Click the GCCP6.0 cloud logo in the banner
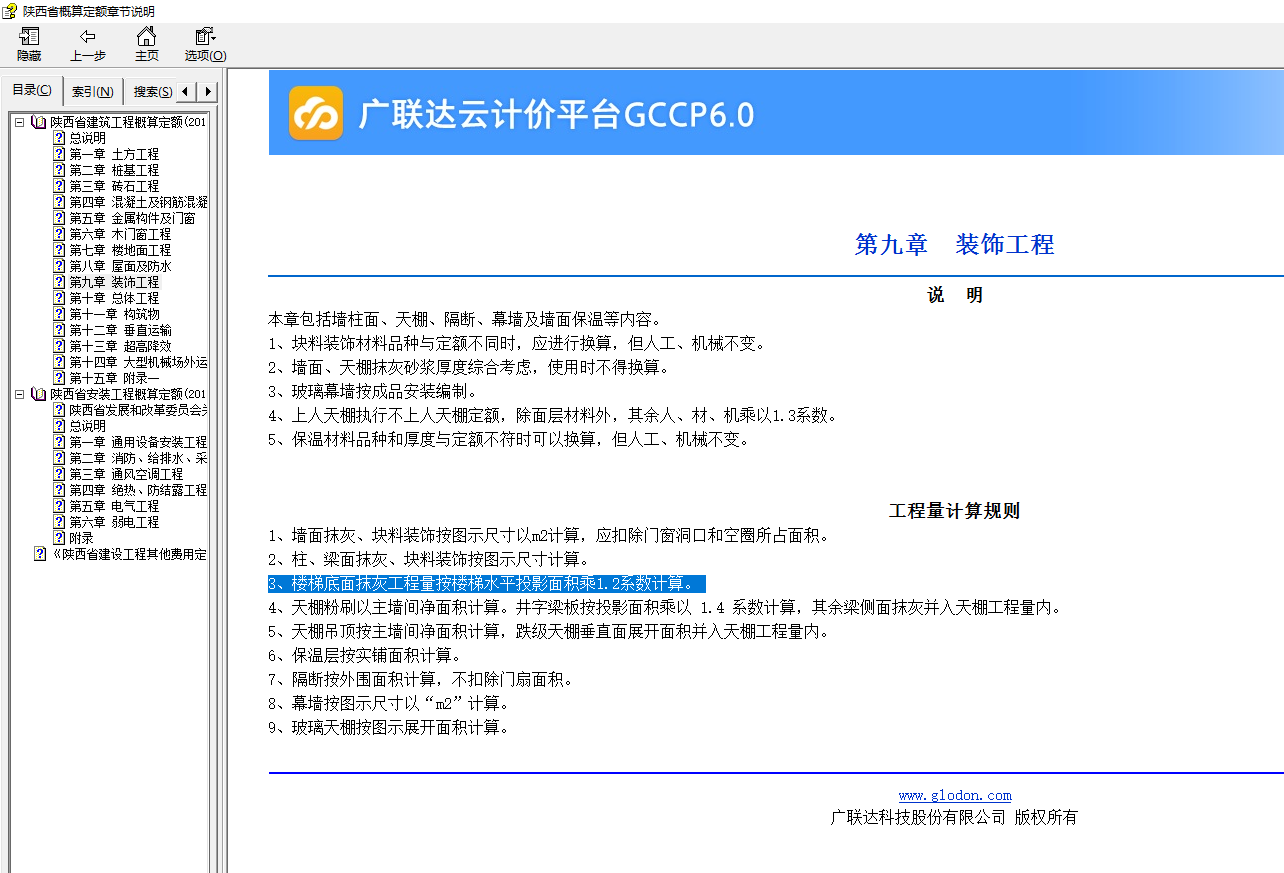1284x873 pixels. [316, 113]
